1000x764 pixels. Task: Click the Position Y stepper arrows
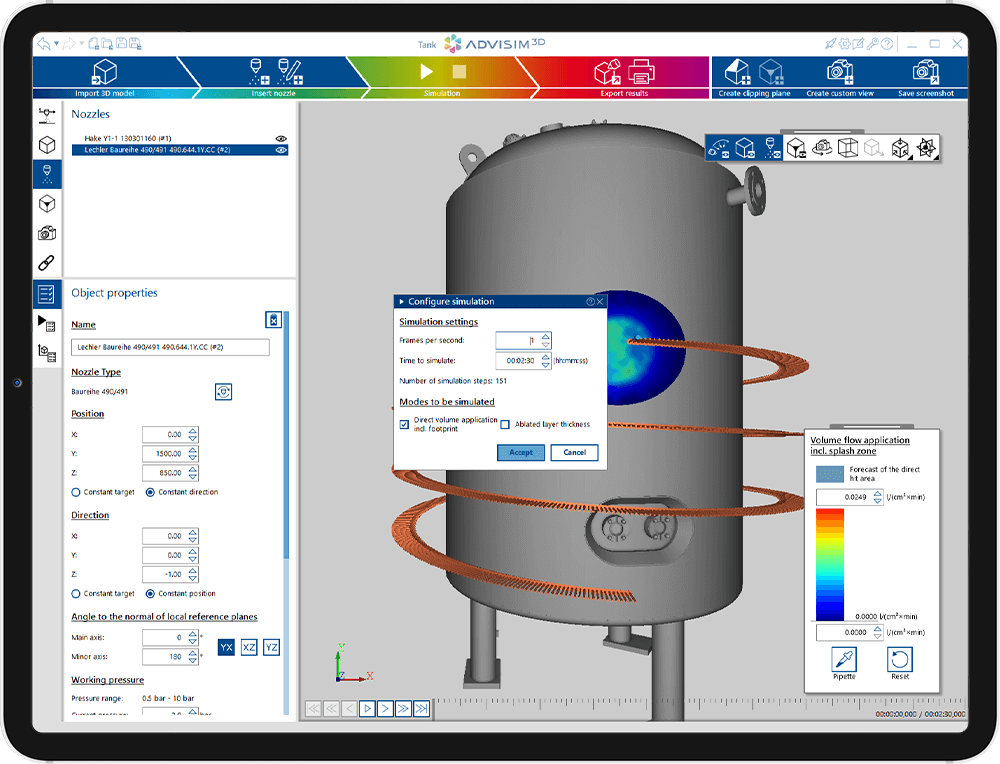point(193,453)
